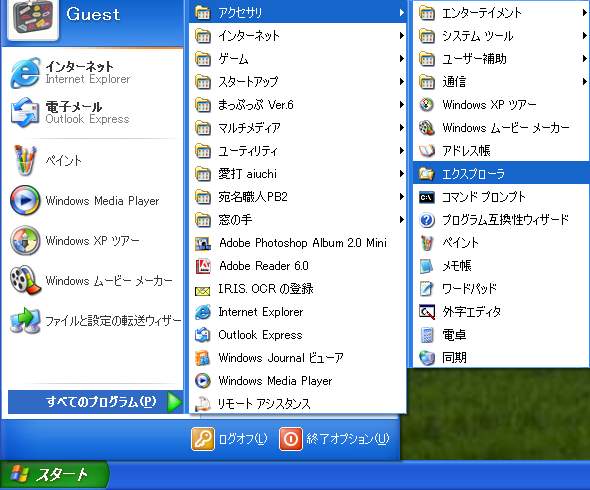590x490 pixels.
Task: Open メモ帳 notepad icon
Action: click(426, 266)
